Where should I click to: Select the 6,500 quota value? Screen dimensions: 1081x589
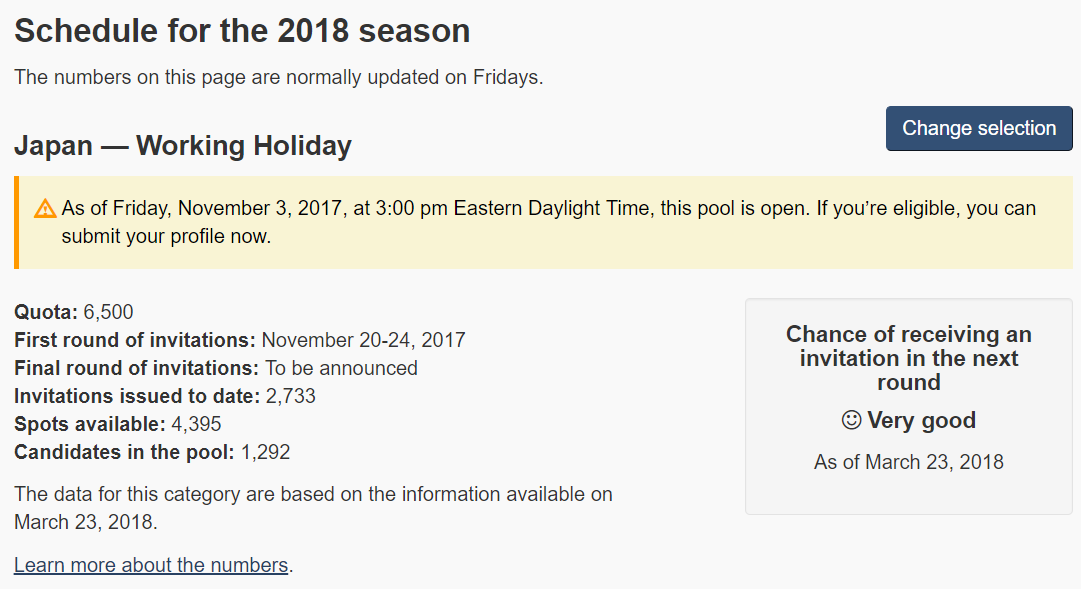108,312
